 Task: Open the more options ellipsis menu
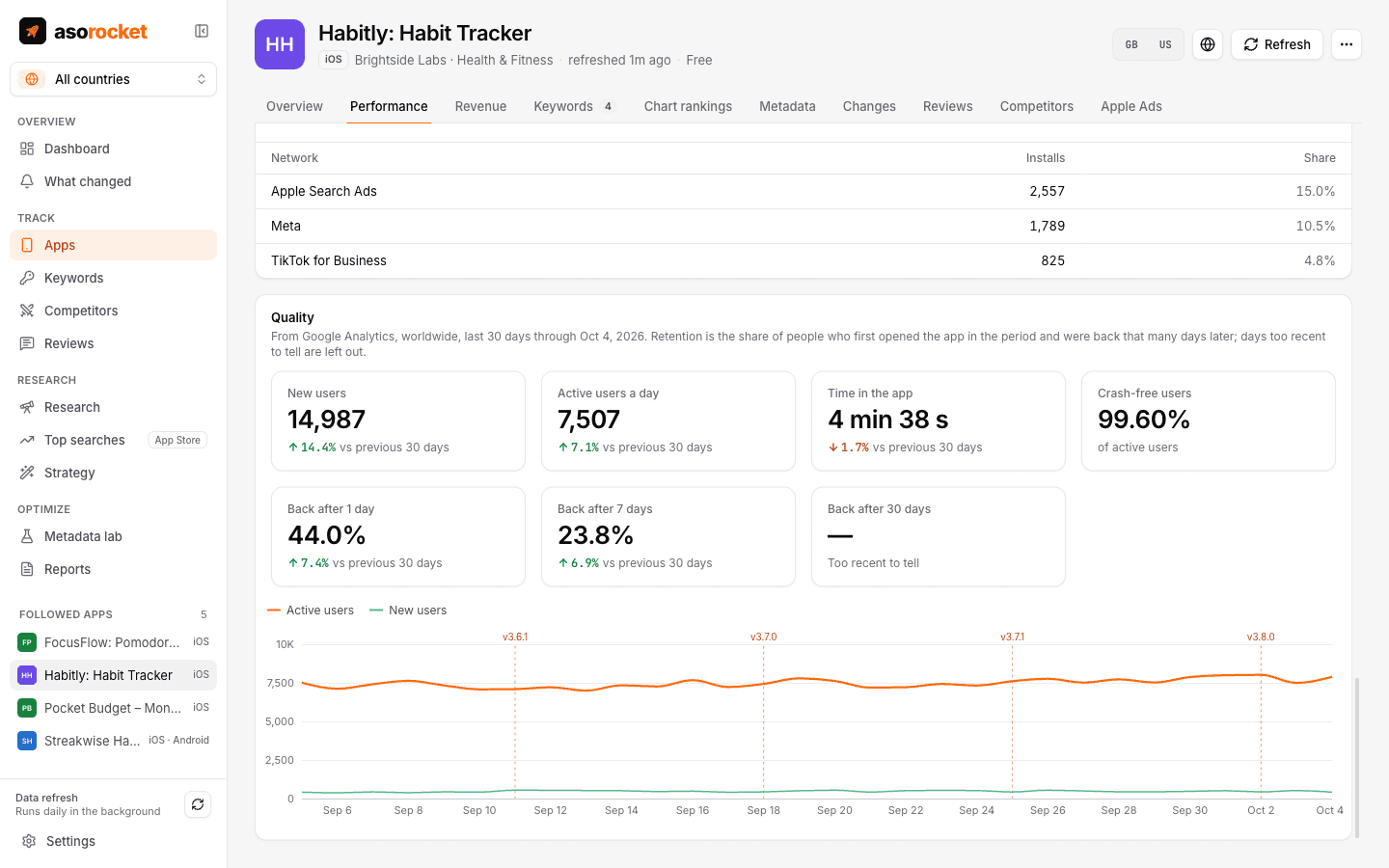[x=1347, y=44]
